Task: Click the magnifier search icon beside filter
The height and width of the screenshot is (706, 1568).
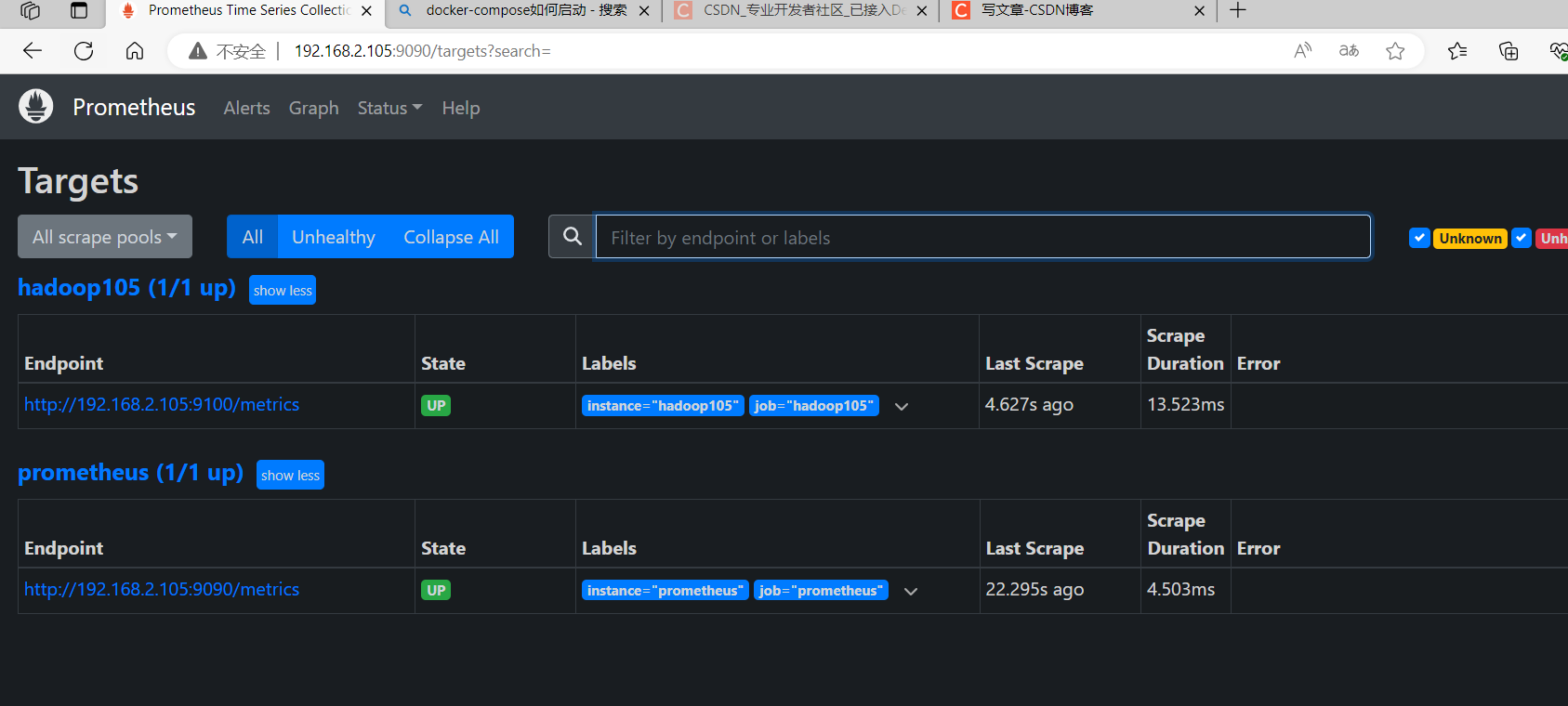Action: [573, 237]
